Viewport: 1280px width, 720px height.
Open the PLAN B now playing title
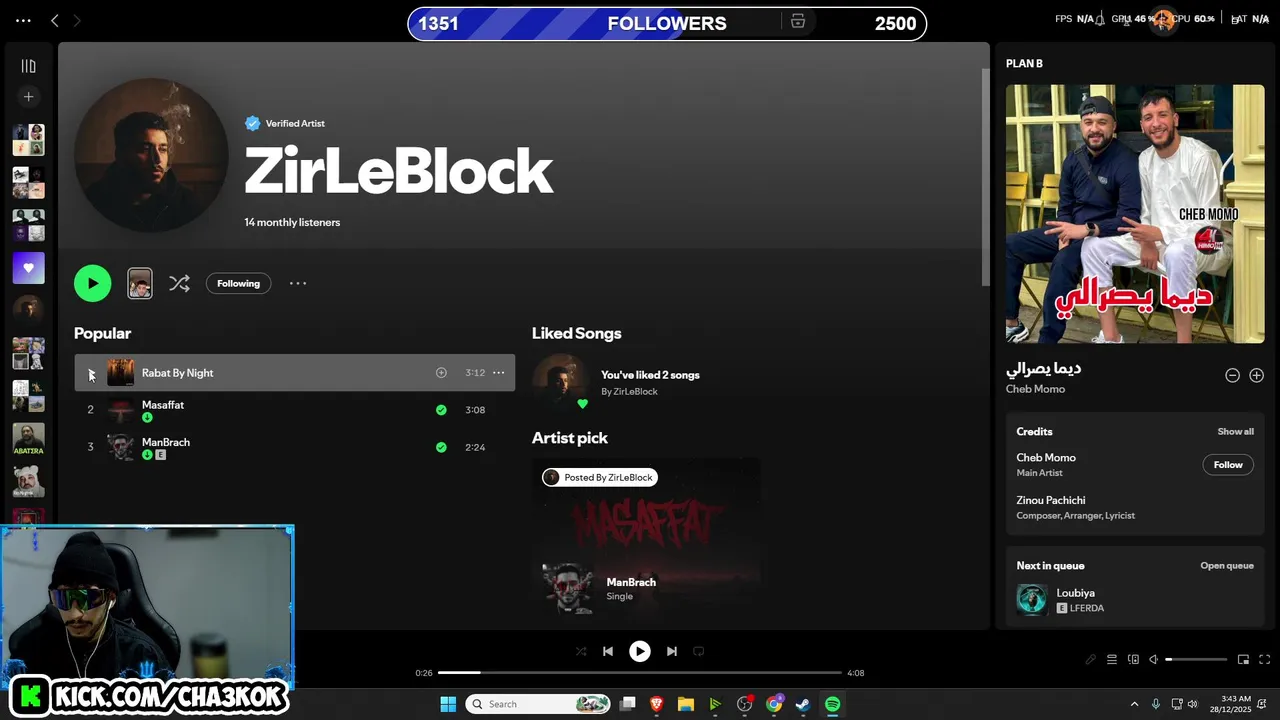pyautogui.click(x=1024, y=63)
